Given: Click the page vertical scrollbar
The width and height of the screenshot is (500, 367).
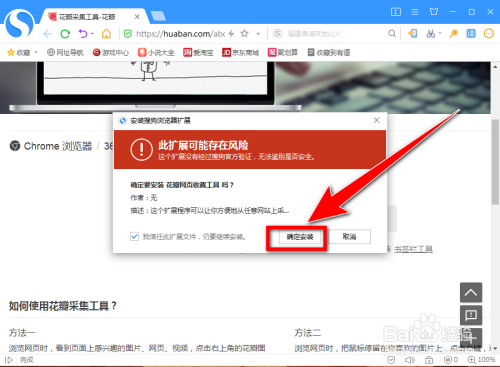Looking at the screenshot, I should click(x=495, y=161).
